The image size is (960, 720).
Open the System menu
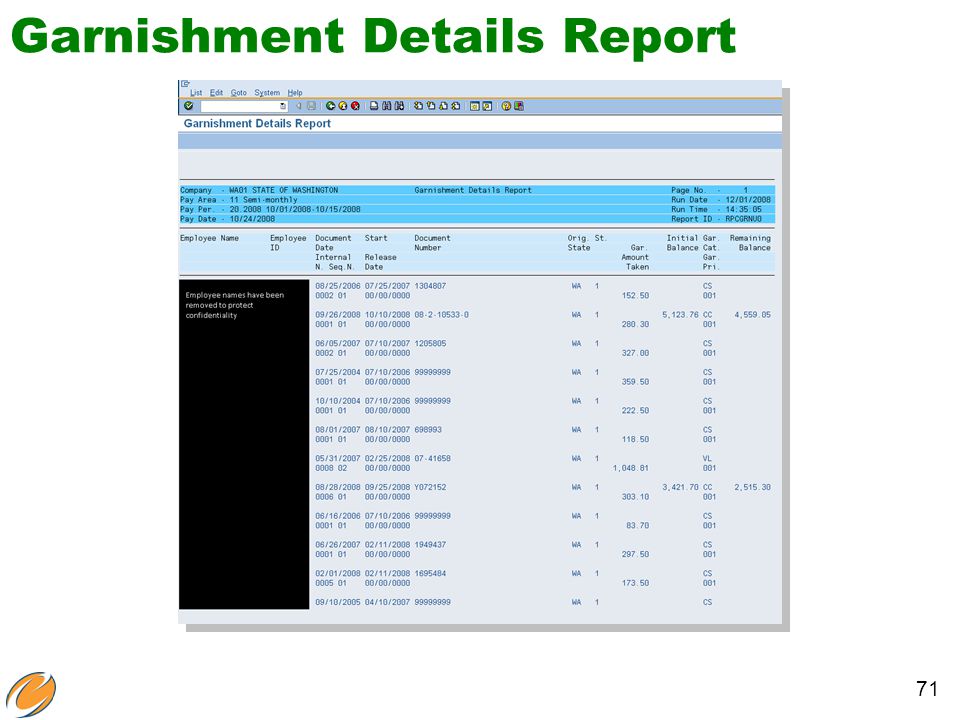pyautogui.click(x=267, y=92)
